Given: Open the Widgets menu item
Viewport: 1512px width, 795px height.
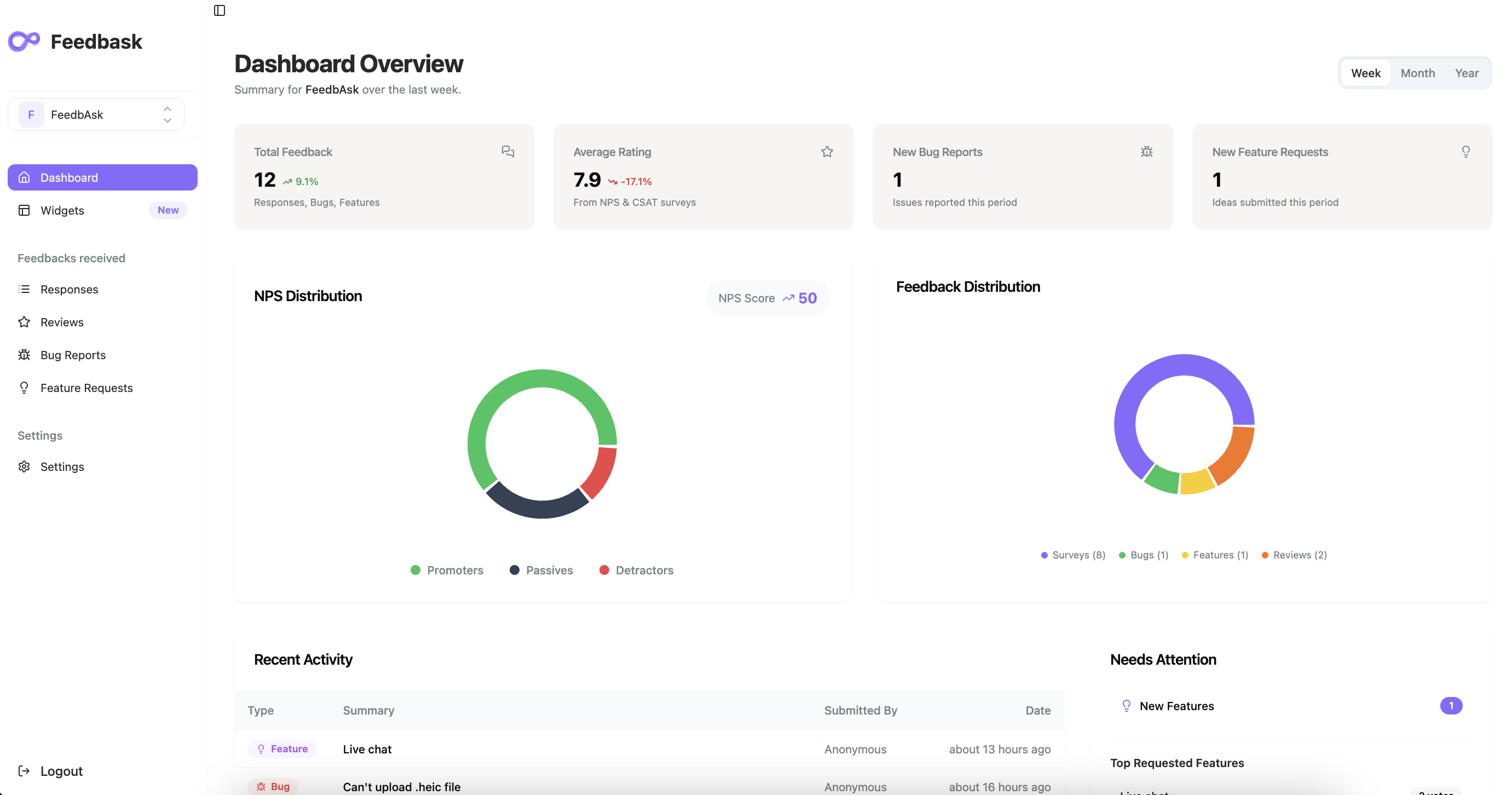Looking at the screenshot, I should tap(62, 210).
